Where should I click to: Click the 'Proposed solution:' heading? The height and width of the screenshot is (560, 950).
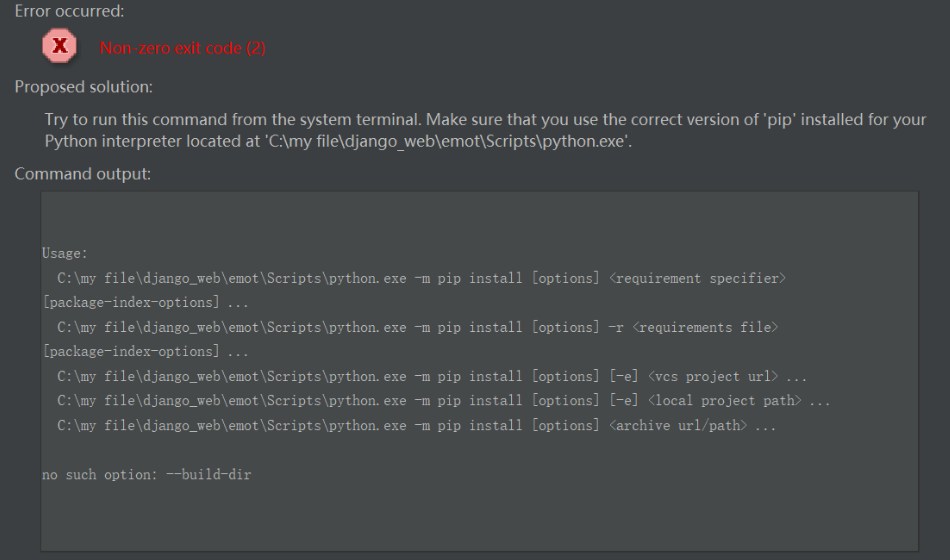[83, 87]
